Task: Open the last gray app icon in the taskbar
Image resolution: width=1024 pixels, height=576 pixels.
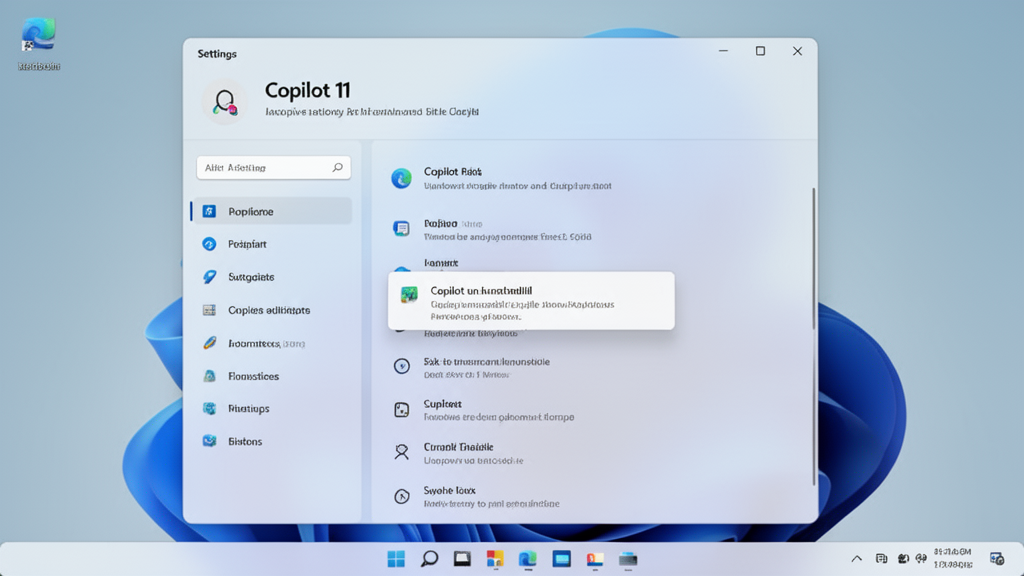Action: [x=628, y=559]
